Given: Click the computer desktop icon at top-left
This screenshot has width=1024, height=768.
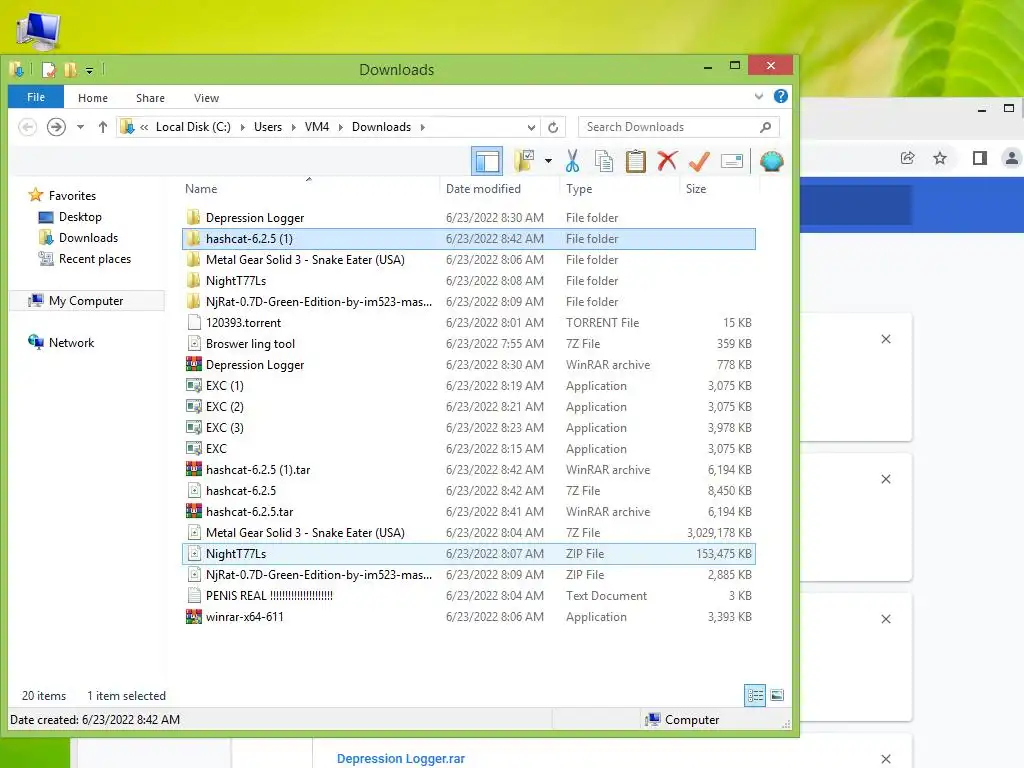Looking at the screenshot, I should (39, 30).
